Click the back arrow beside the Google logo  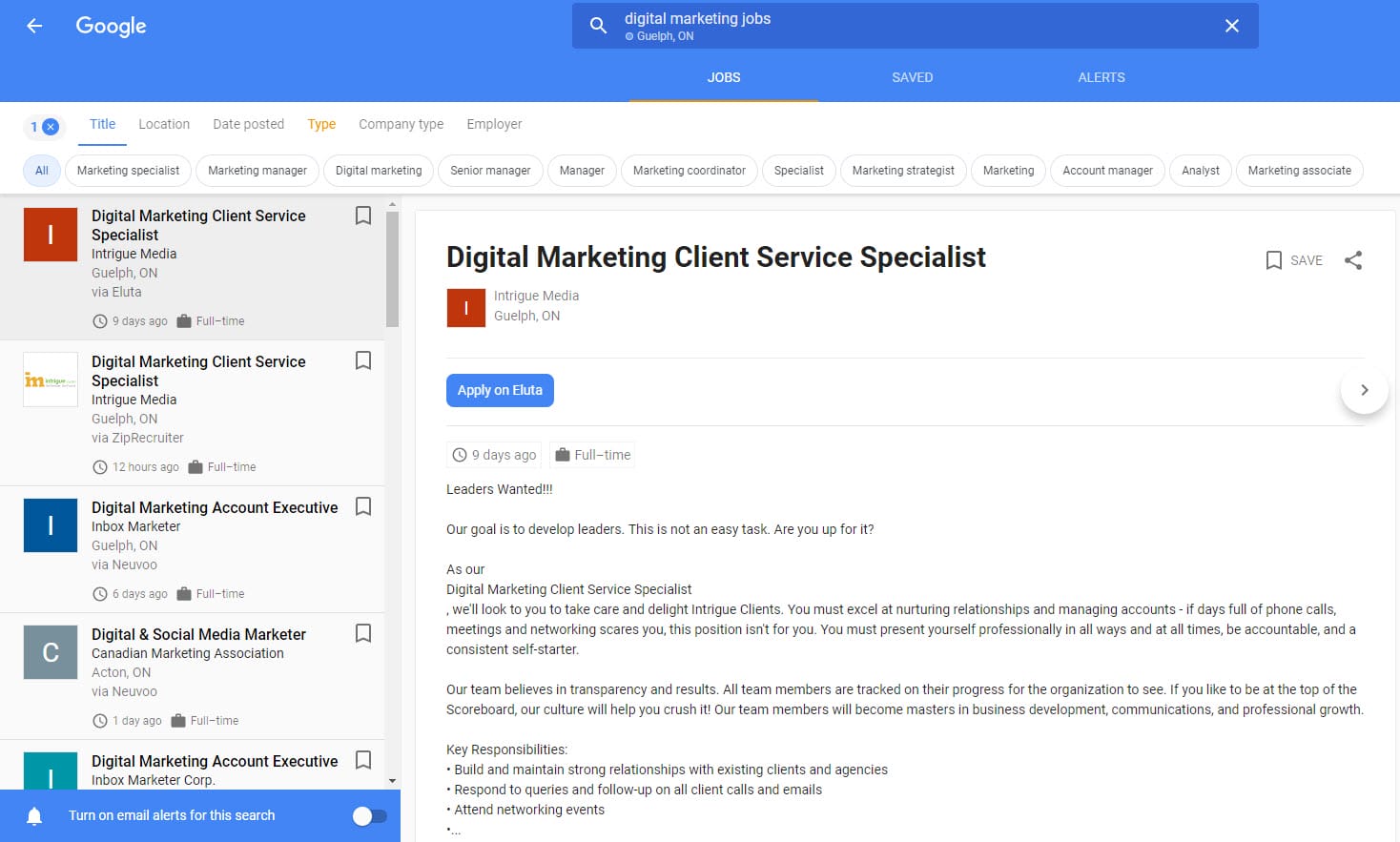point(34,26)
